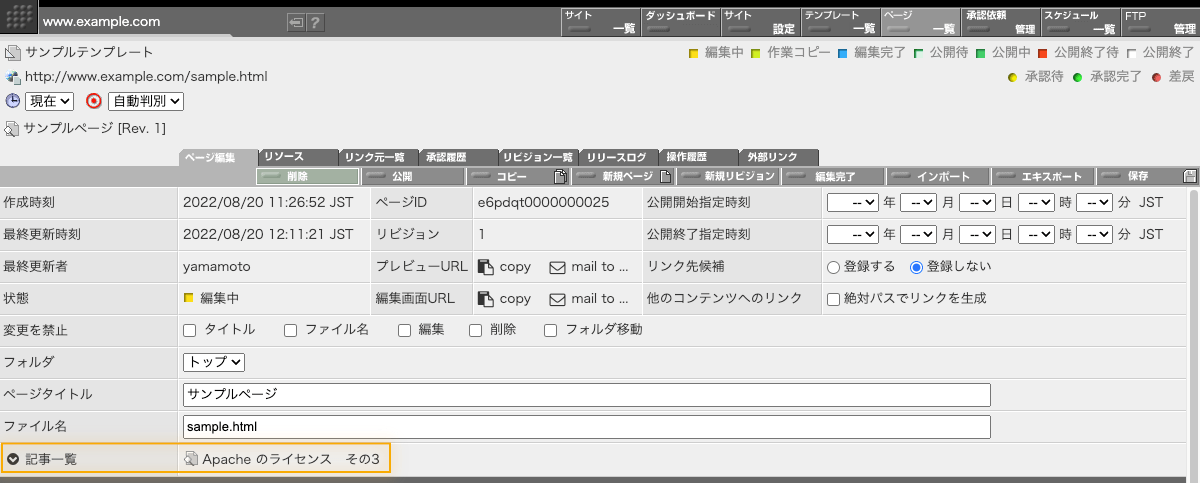This screenshot has height=483, width=1200.
Task: Select the 登録する radio button
Action: (x=833, y=267)
